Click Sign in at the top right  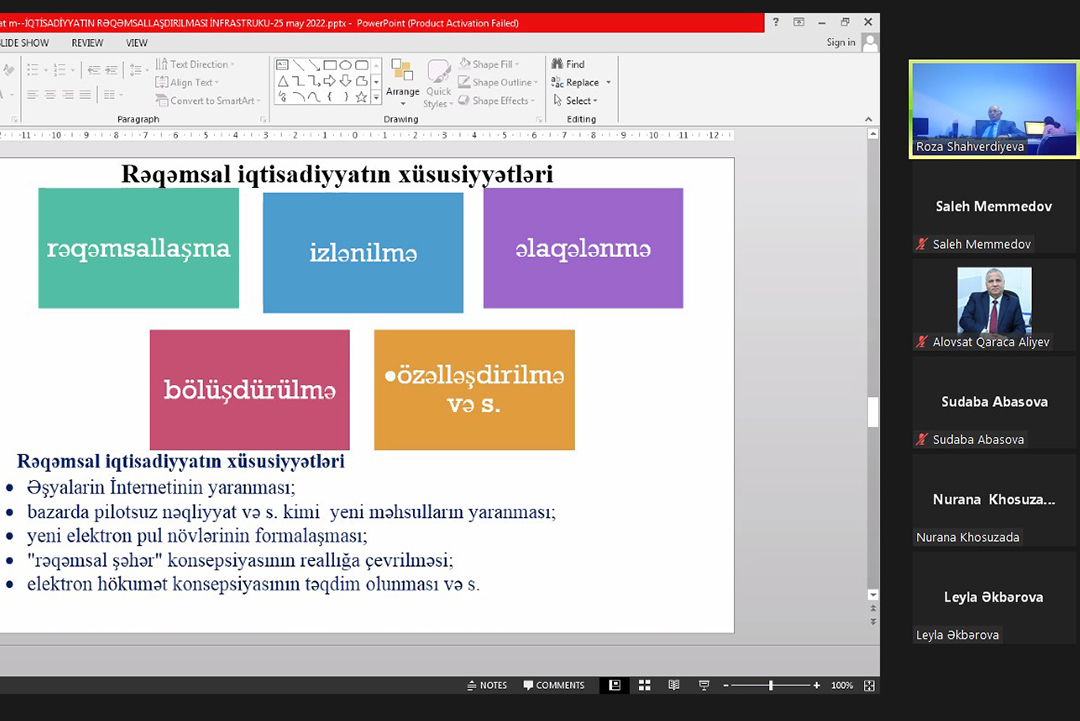(840, 42)
